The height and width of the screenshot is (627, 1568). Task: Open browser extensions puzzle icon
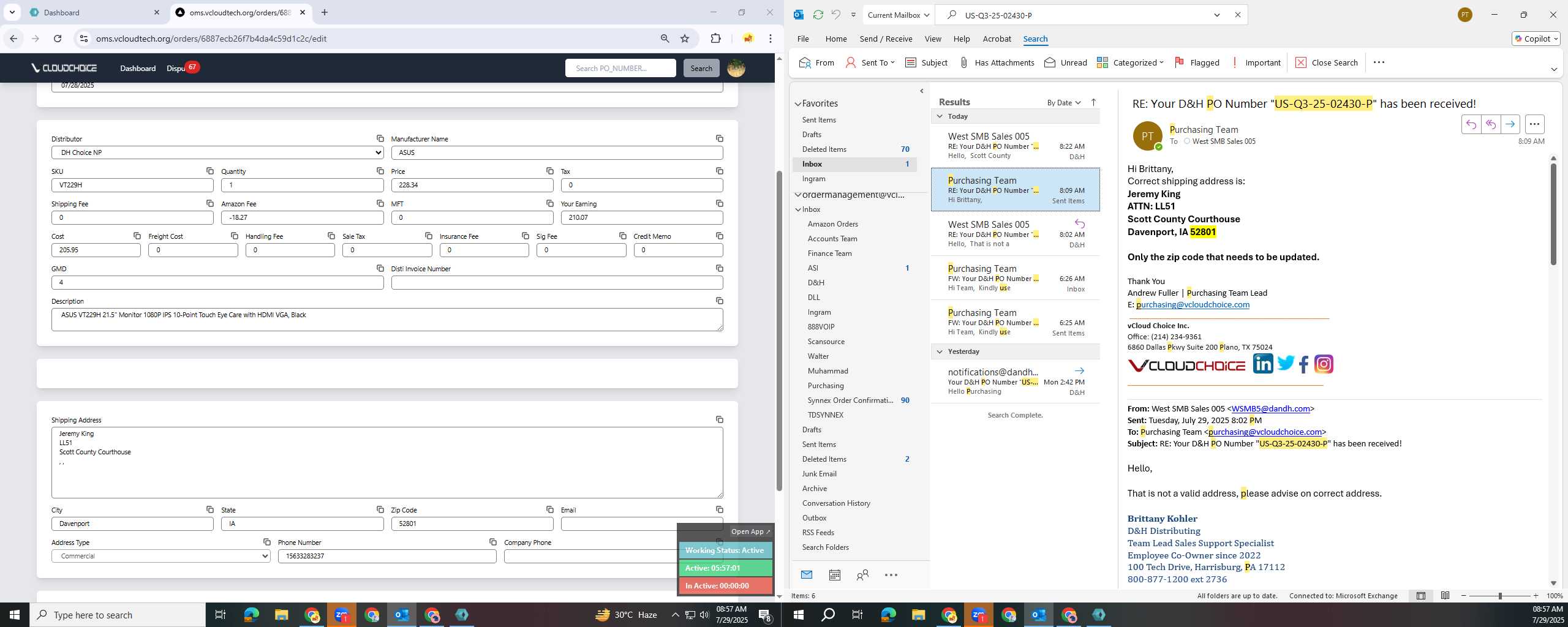click(x=715, y=39)
